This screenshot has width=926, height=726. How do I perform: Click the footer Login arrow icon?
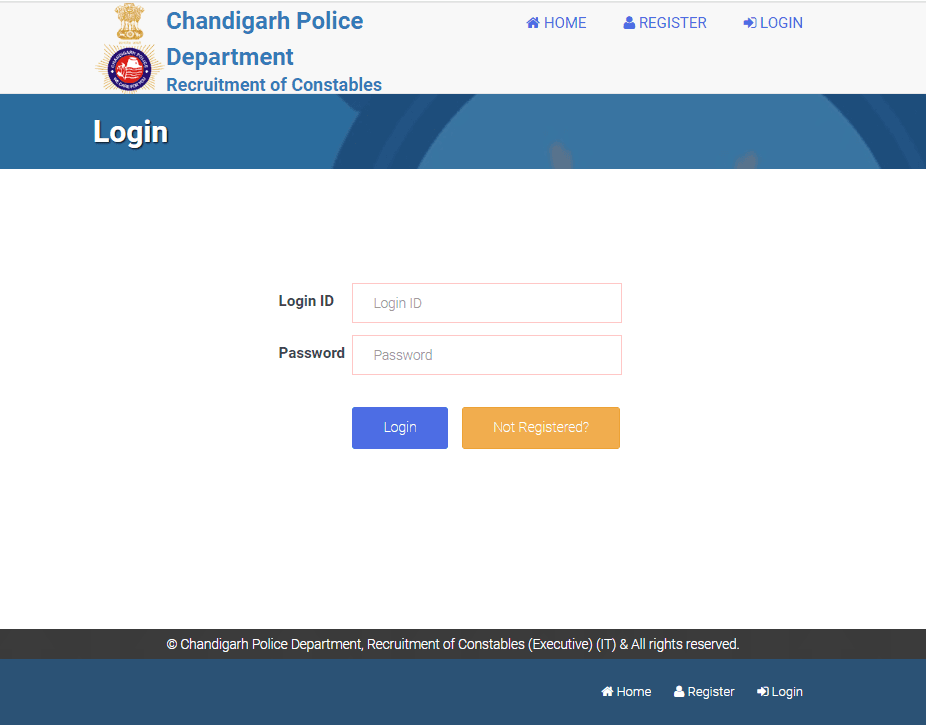pos(763,691)
